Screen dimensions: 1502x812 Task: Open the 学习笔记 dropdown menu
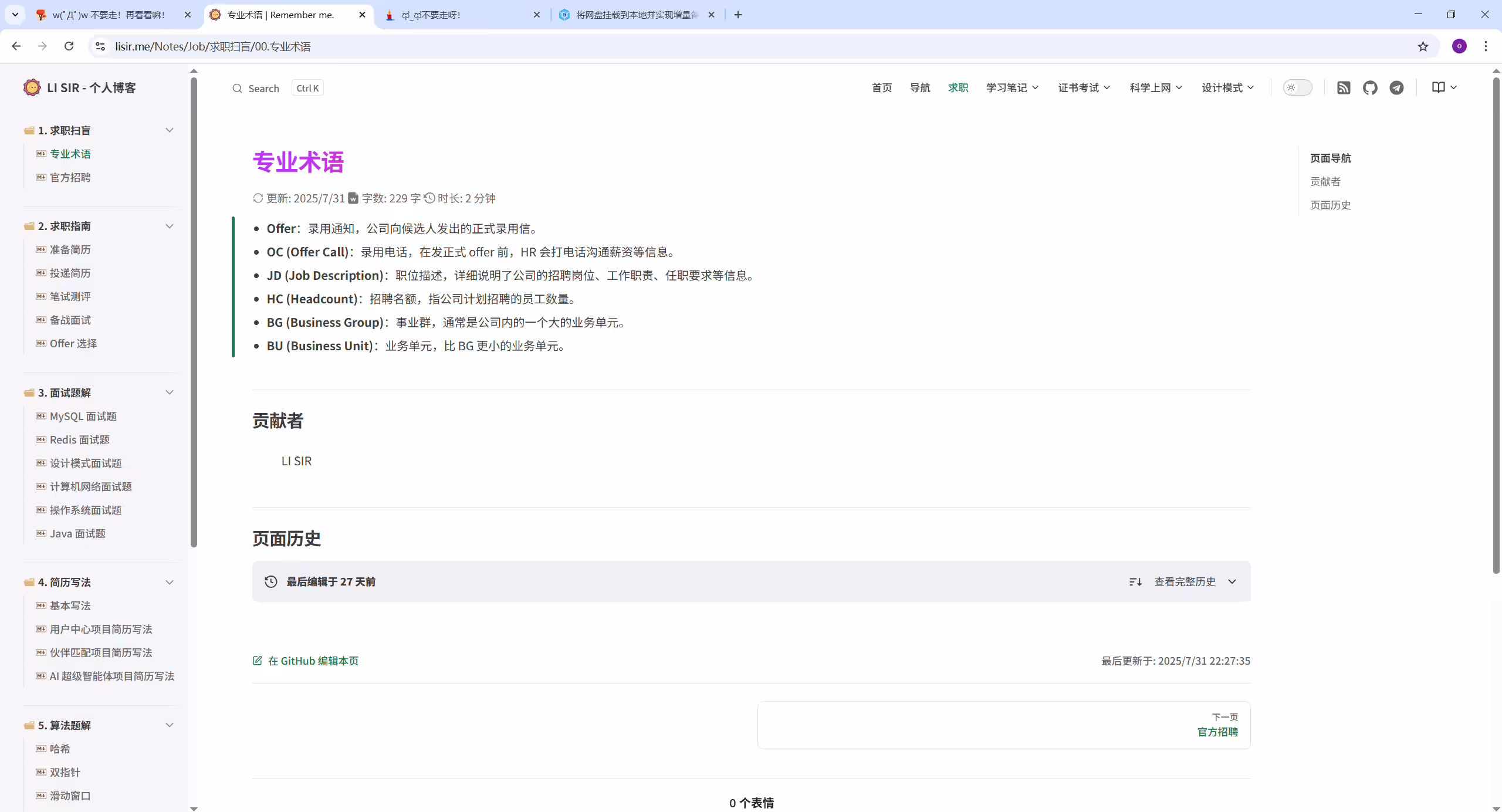click(x=1012, y=88)
